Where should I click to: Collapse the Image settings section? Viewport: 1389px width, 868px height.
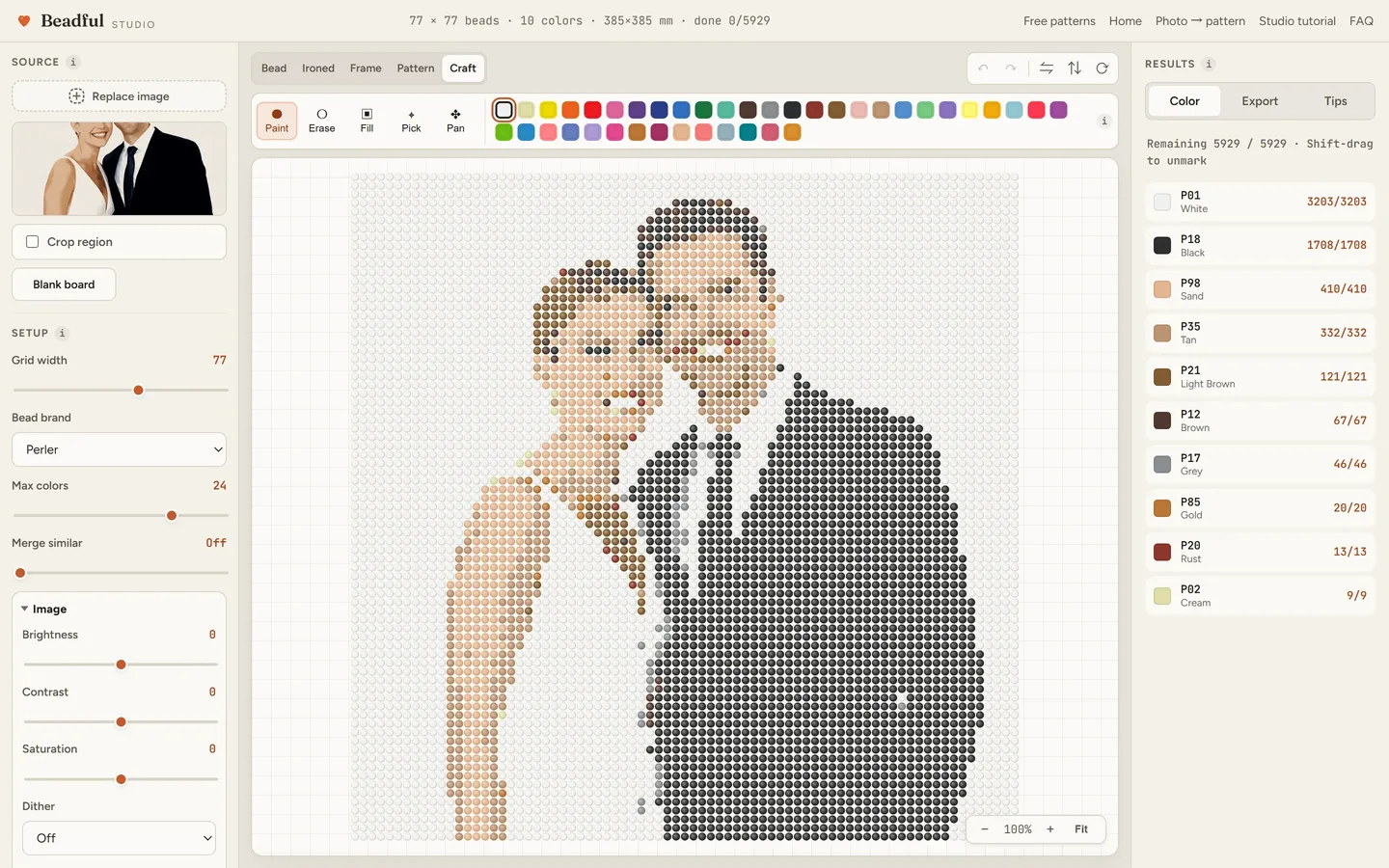pos(43,610)
